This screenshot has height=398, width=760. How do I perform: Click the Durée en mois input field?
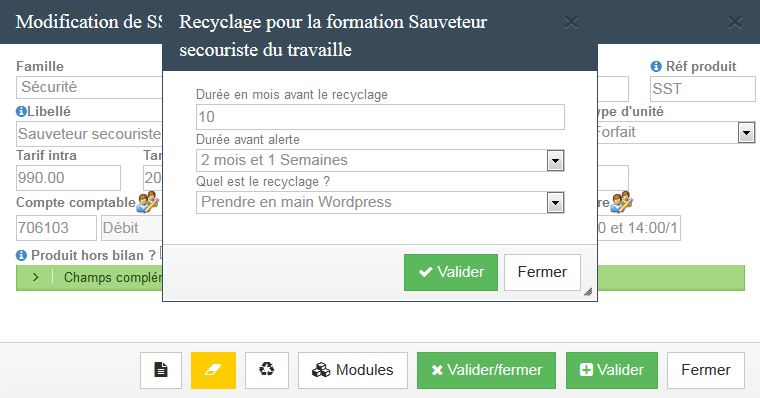tap(380, 117)
